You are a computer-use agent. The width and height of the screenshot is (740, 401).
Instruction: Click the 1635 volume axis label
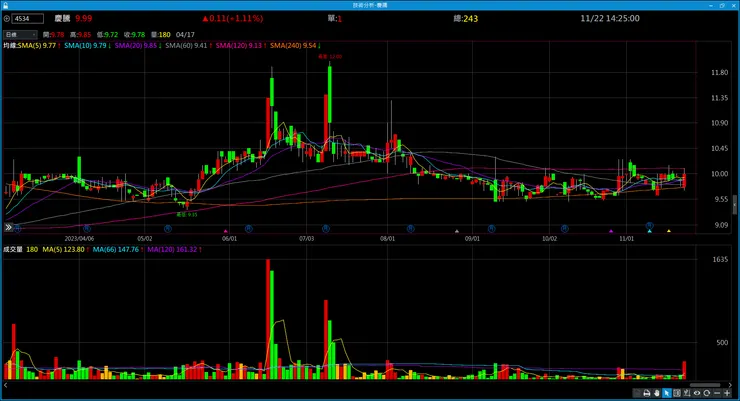720,259
